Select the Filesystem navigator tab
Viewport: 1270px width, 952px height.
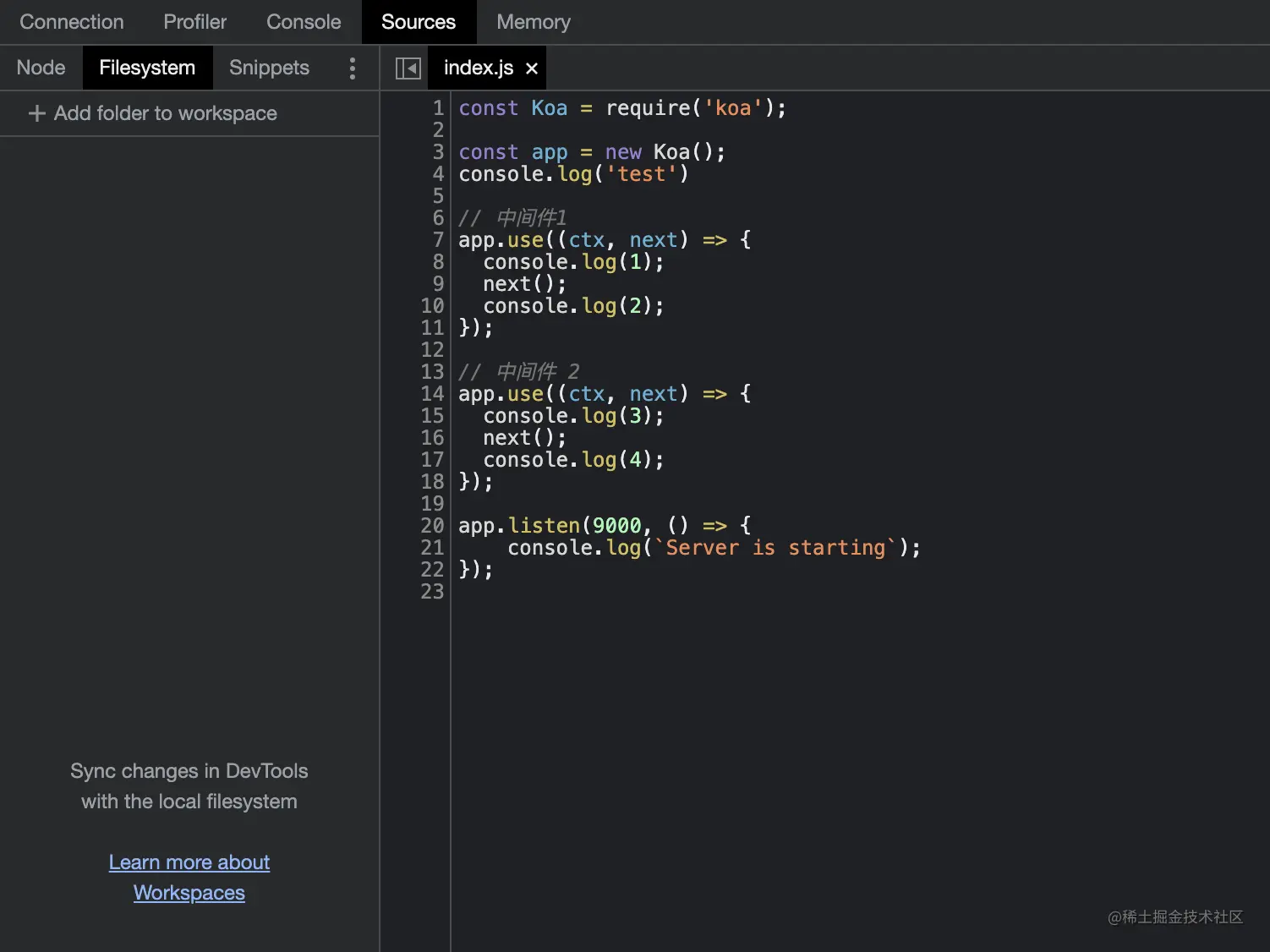146,68
